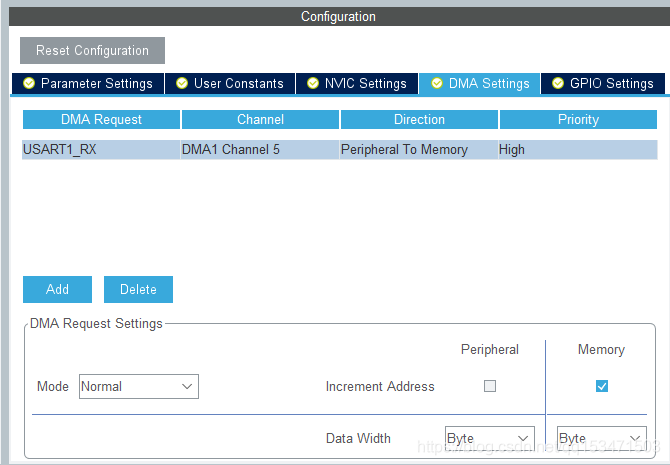
Task: Click the Reset Configuration button
Action: [x=92, y=50]
